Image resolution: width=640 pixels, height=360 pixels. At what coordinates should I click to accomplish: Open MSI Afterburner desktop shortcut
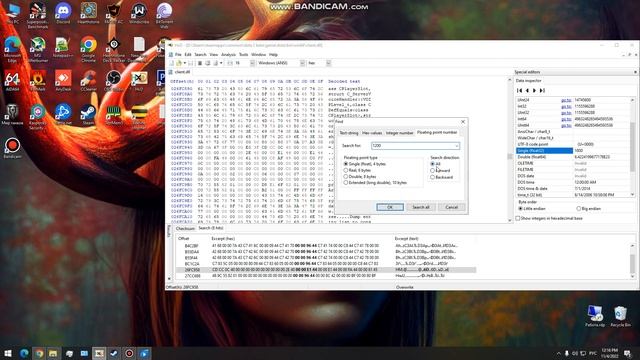click(x=38, y=49)
